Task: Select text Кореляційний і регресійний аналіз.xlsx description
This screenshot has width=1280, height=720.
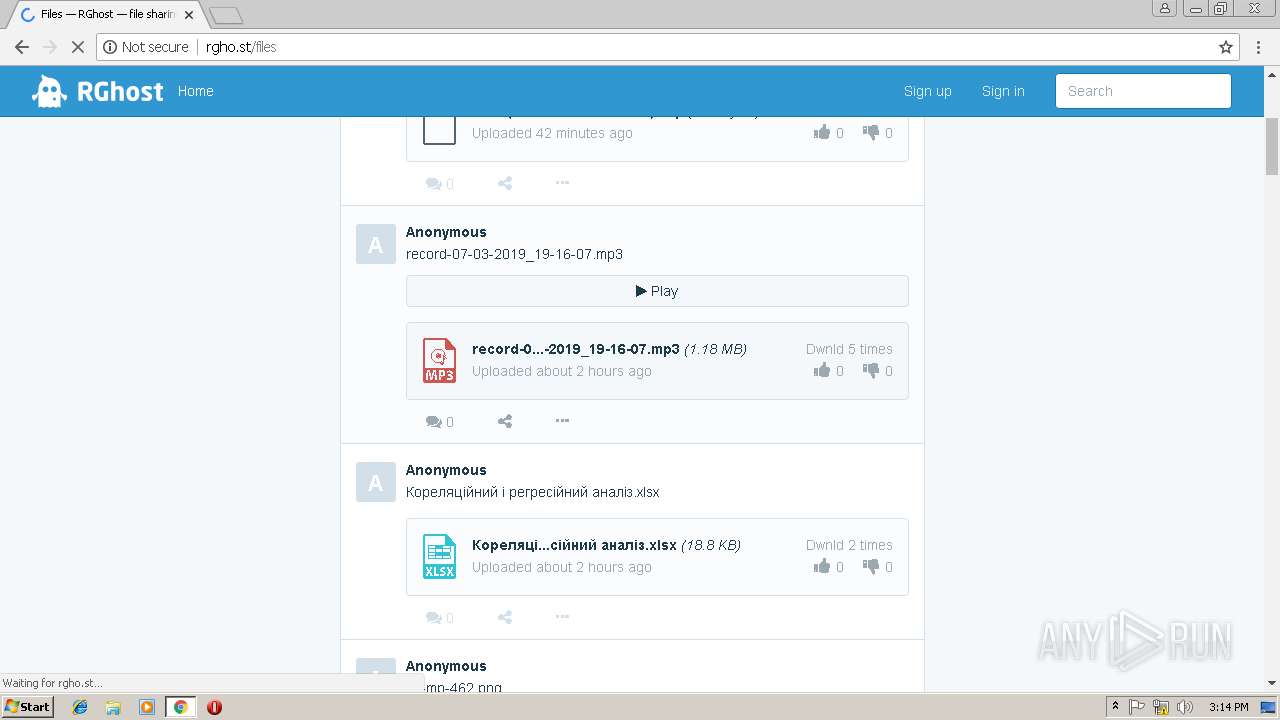Action: pos(533,492)
